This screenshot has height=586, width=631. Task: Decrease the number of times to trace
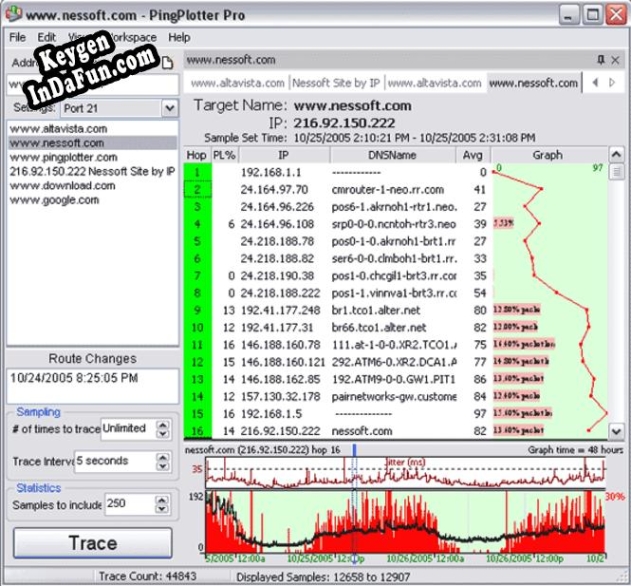163,433
